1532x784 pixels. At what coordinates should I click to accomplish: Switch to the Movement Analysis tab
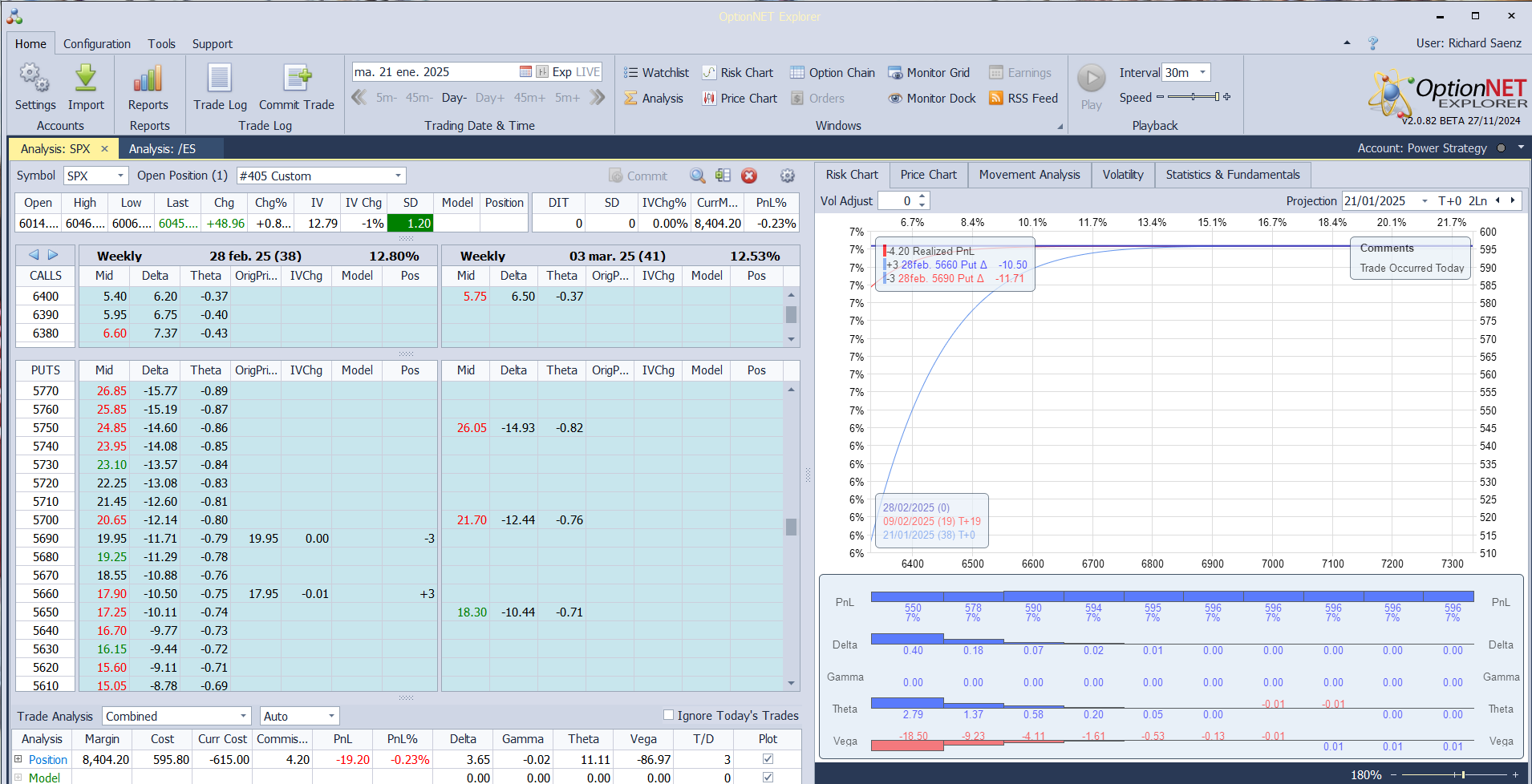[1029, 174]
